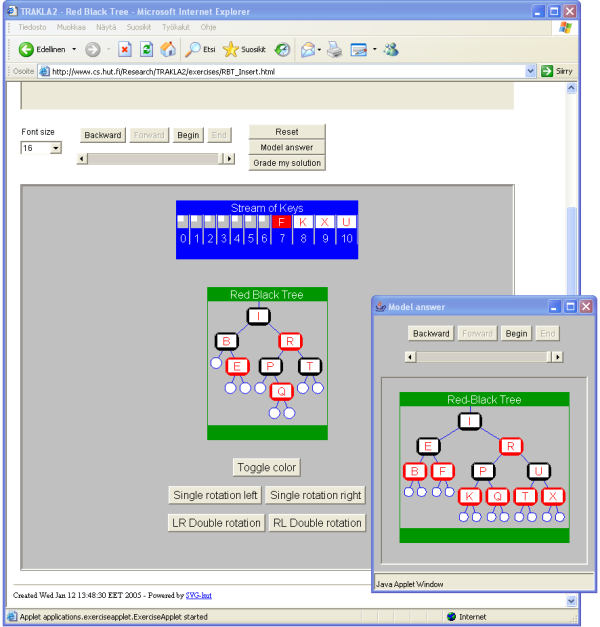The width and height of the screenshot is (600, 627).
Task: Click the refresh page icon
Action: tap(146, 50)
